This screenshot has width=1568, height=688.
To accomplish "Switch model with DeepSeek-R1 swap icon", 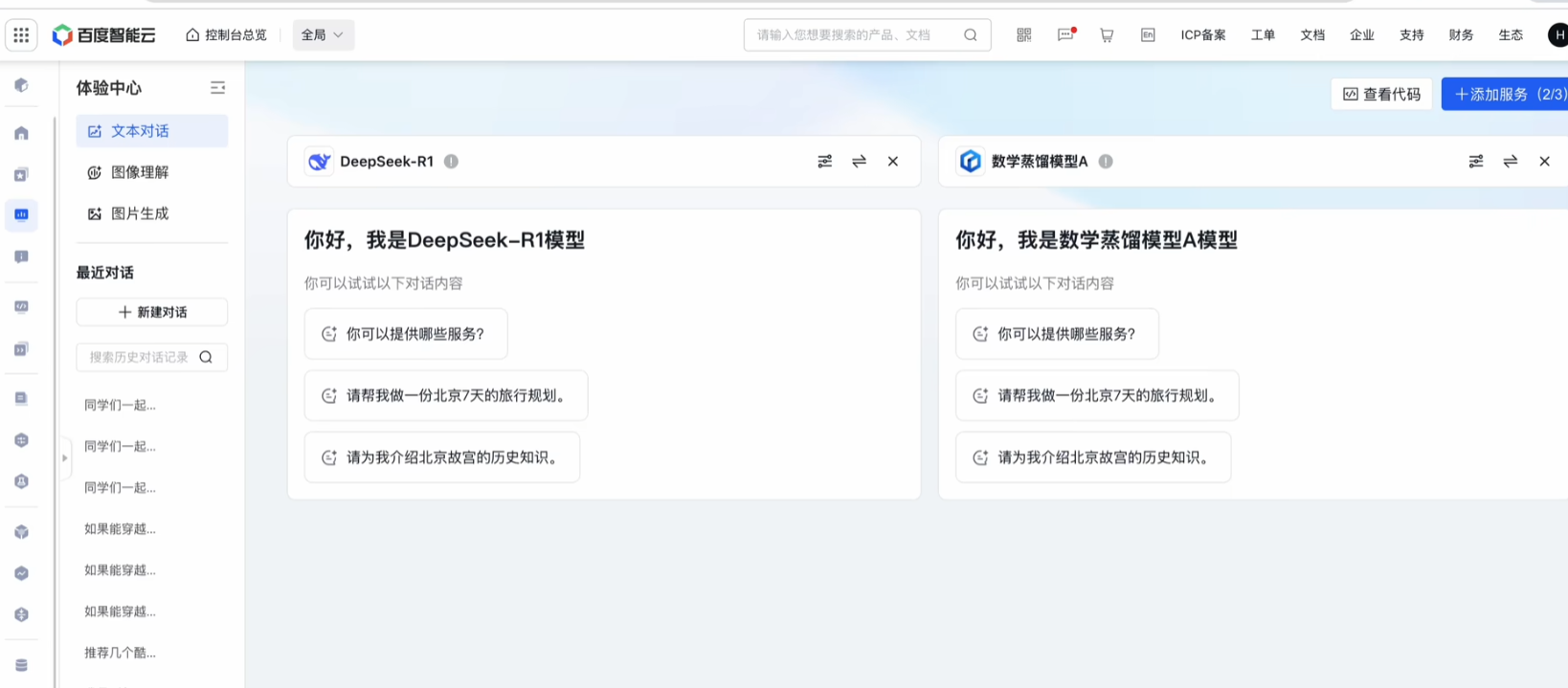I will pos(859,162).
